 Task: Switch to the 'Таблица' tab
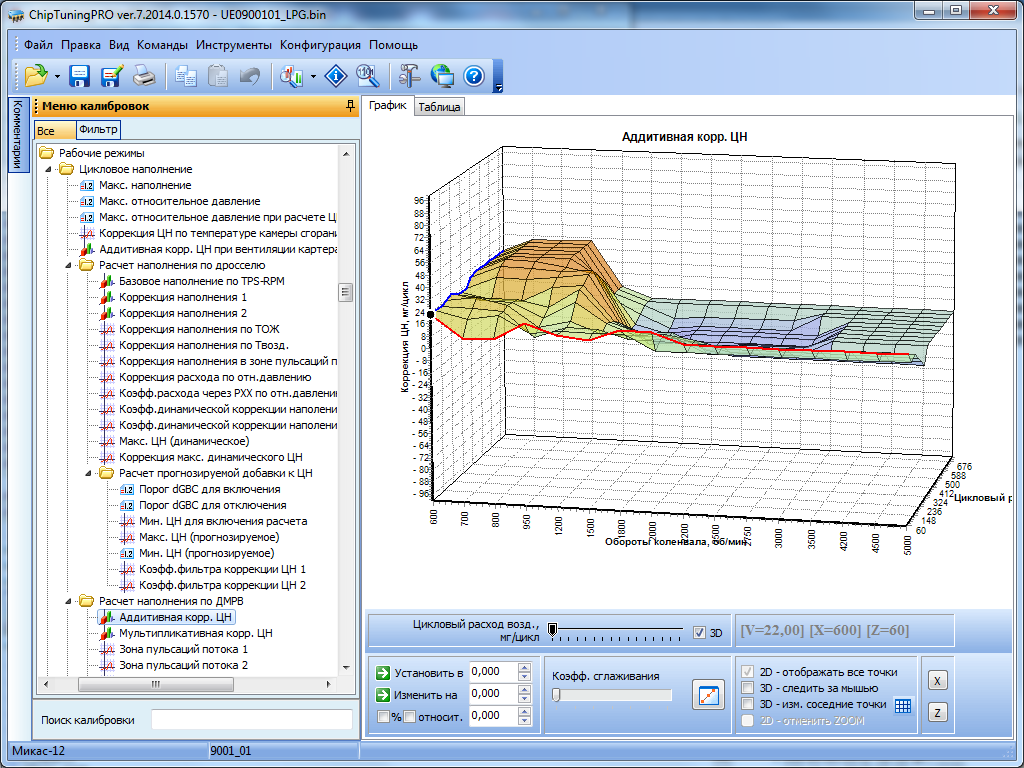pos(440,107)
